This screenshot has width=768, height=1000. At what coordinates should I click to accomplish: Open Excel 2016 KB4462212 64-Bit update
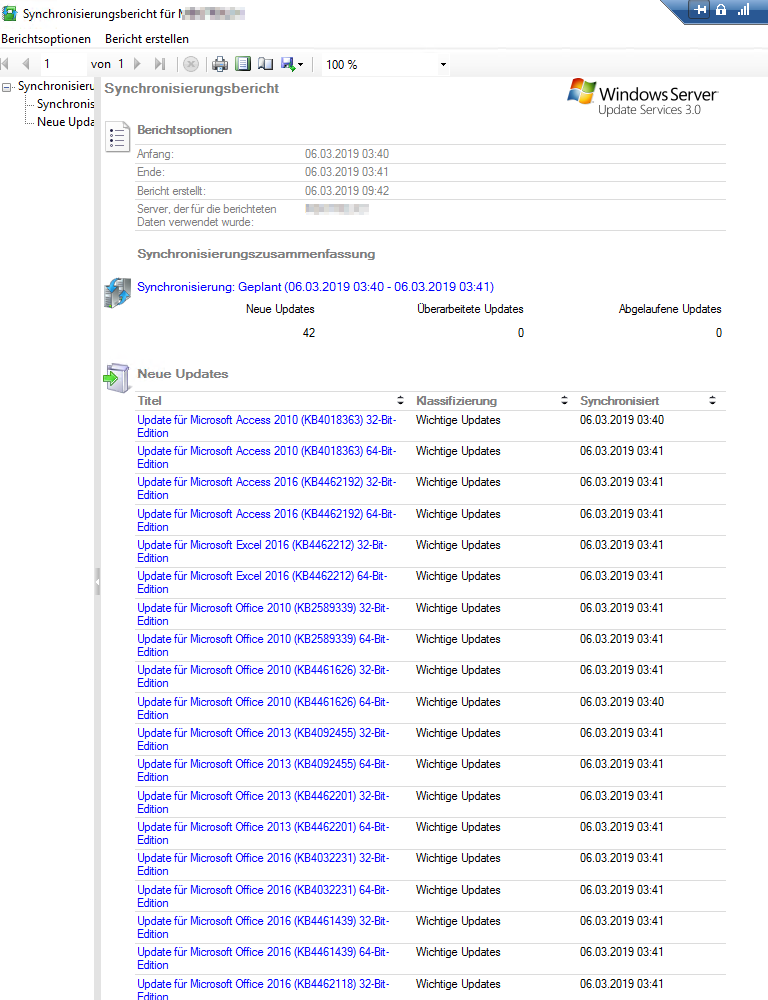click(x=262, y=582)
